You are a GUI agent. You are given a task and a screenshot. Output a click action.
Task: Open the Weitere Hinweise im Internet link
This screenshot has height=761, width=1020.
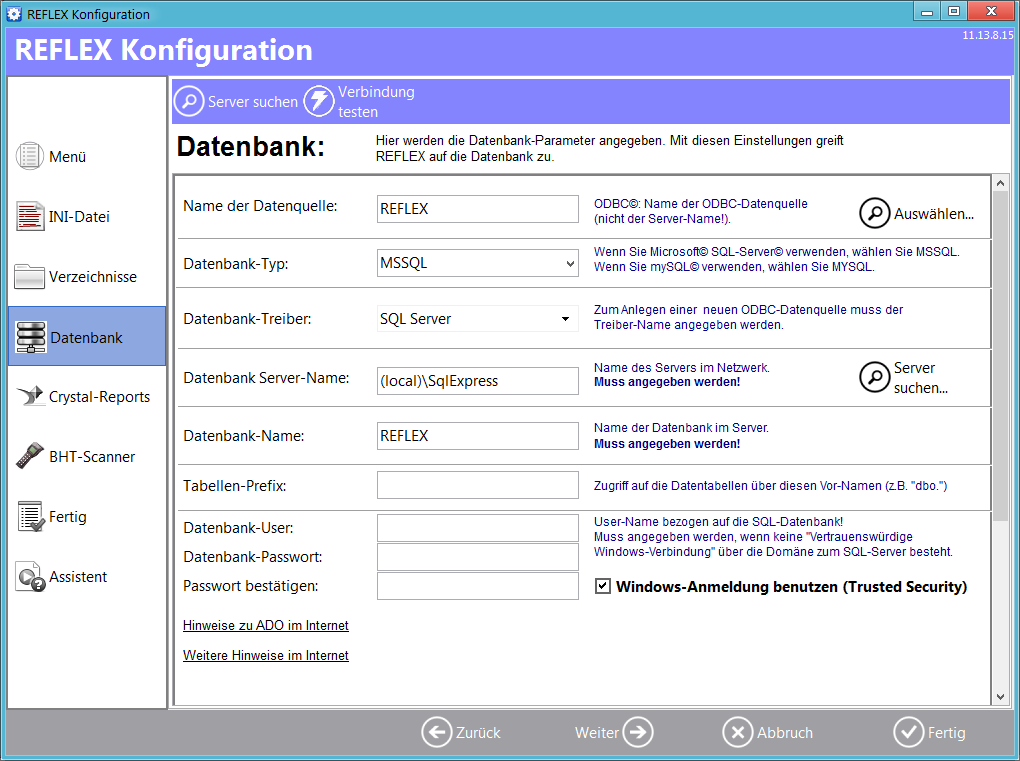[265, 655]
